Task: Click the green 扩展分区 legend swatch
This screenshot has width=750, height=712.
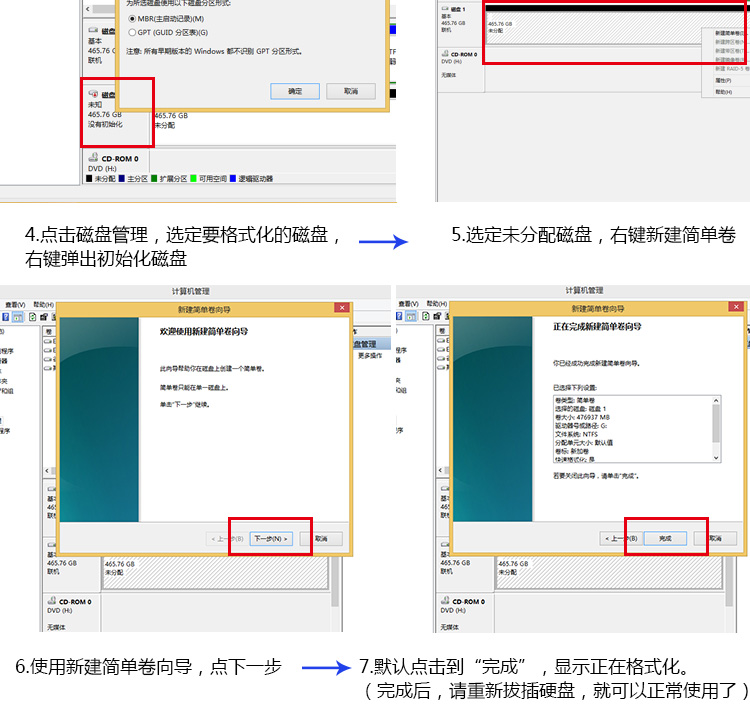Action: 154,178
